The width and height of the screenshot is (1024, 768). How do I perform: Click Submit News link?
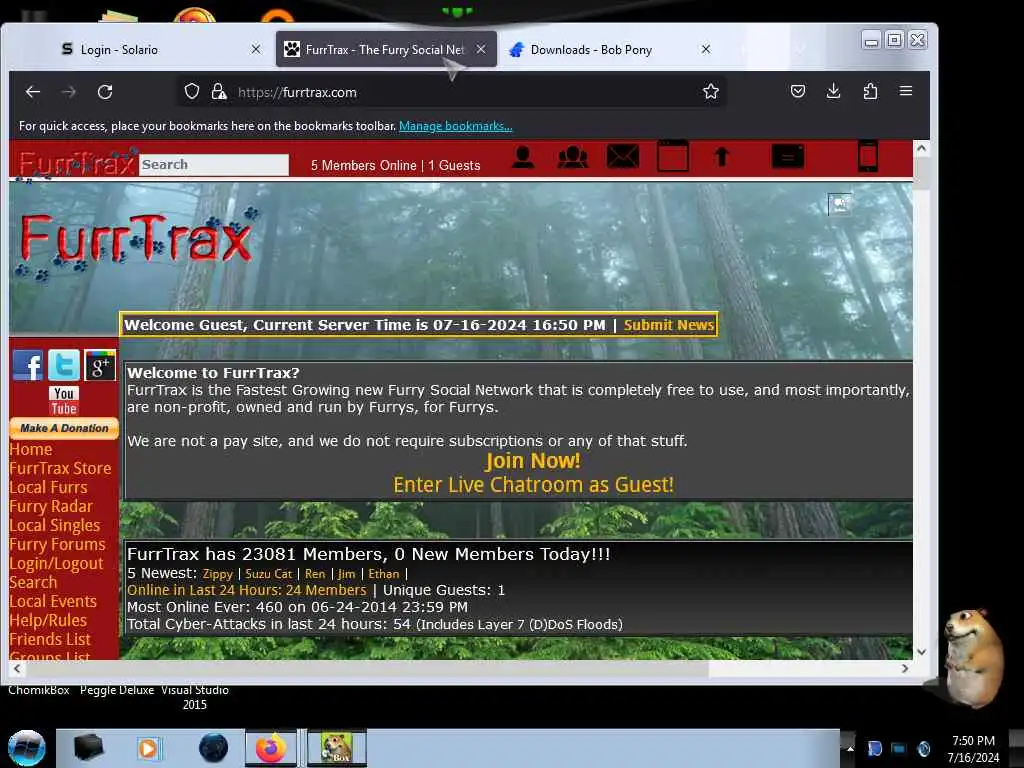coord(669,325)
